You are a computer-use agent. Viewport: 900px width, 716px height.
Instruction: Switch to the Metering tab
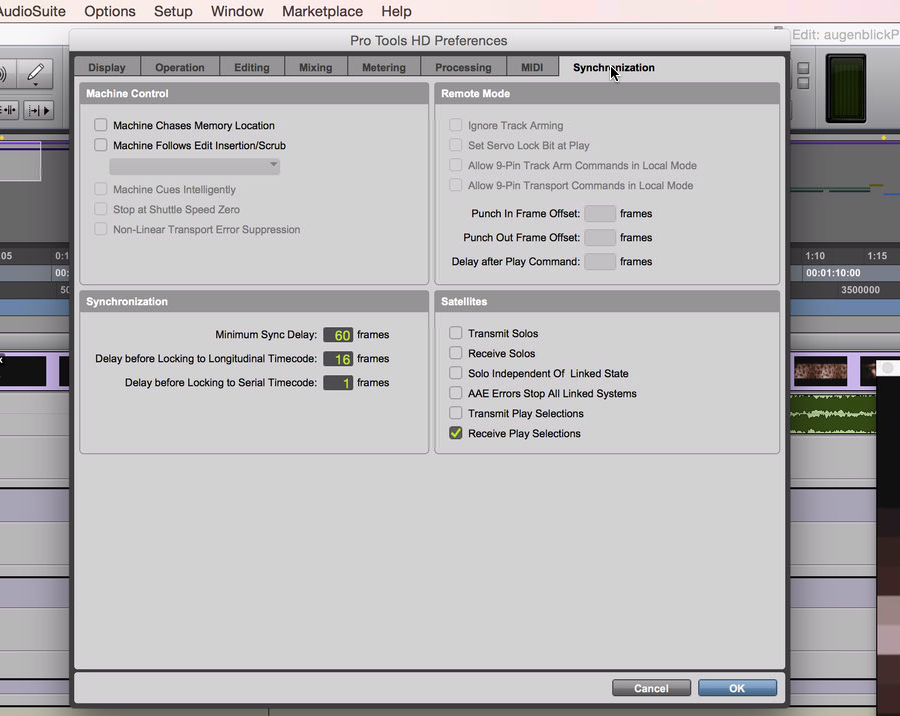click(384, 68)
